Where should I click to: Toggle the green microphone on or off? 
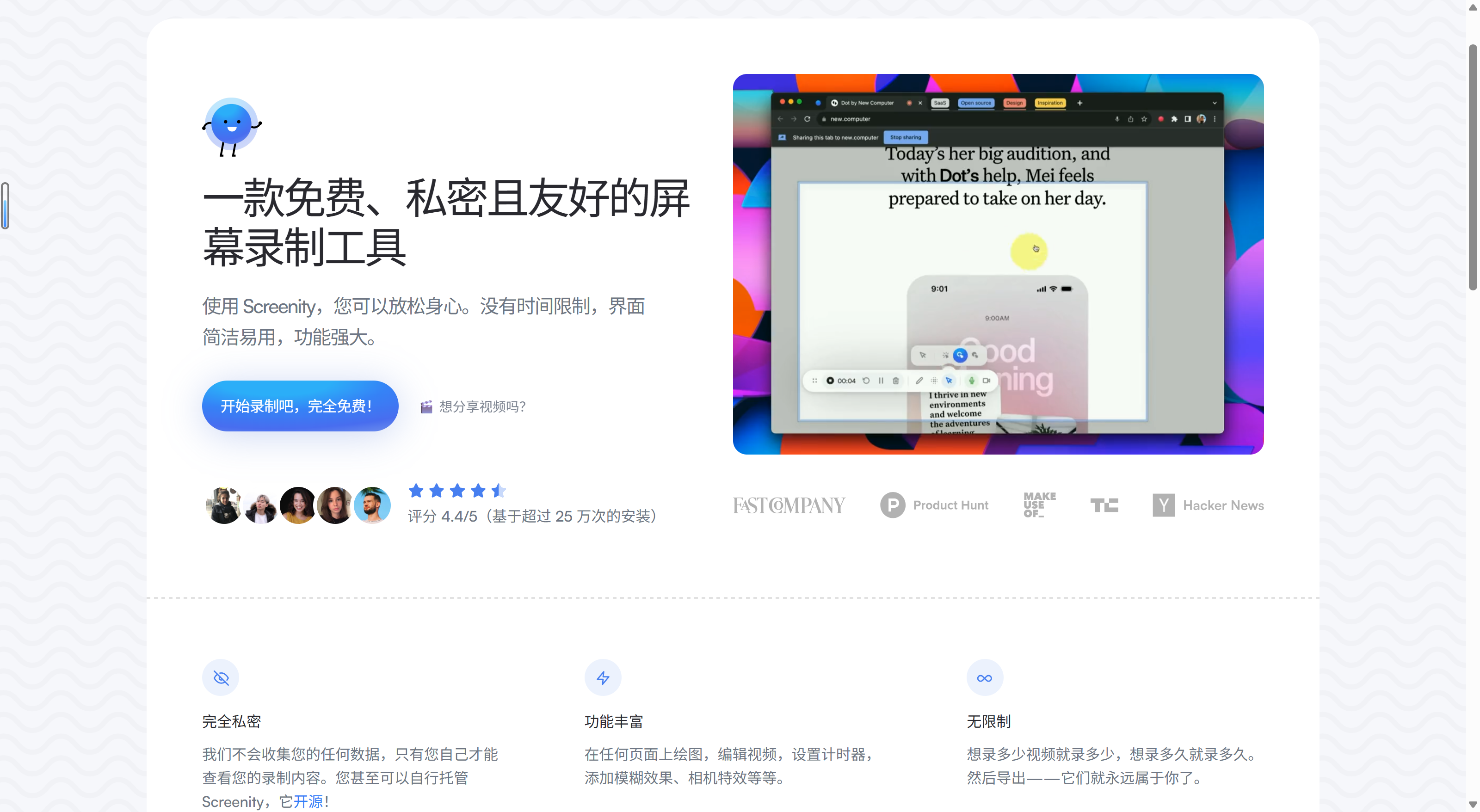pyautogui.click(x=972, y=381)
